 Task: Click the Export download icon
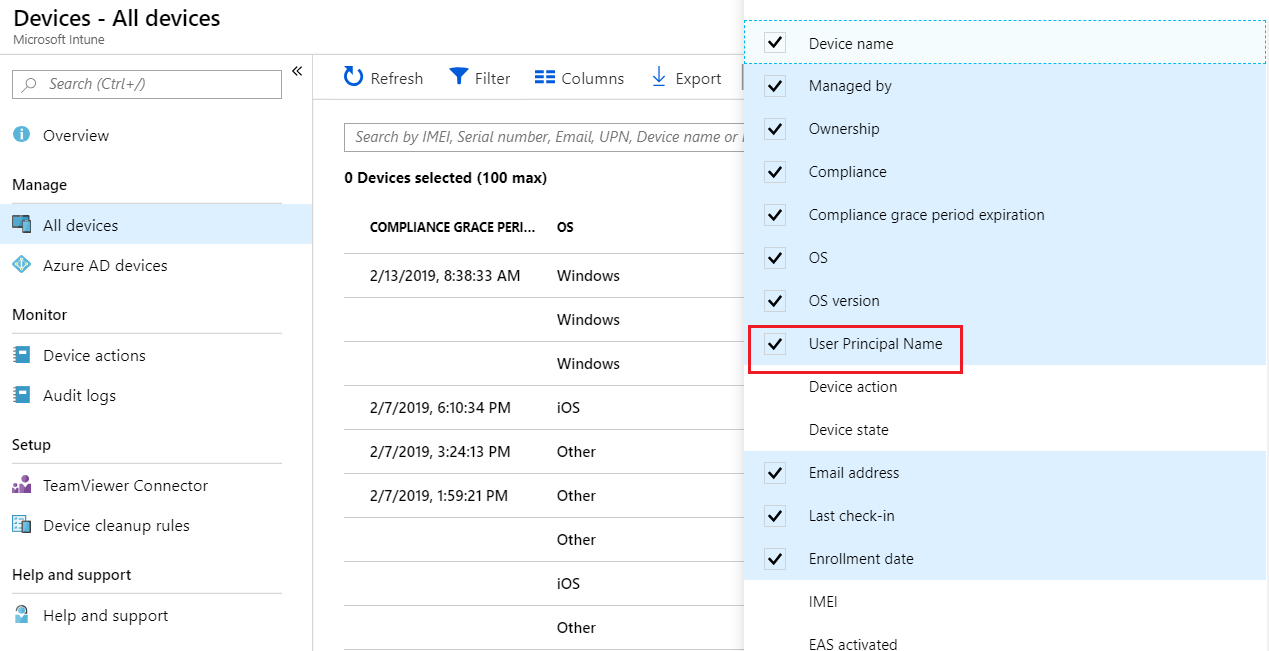click(659, 77)
